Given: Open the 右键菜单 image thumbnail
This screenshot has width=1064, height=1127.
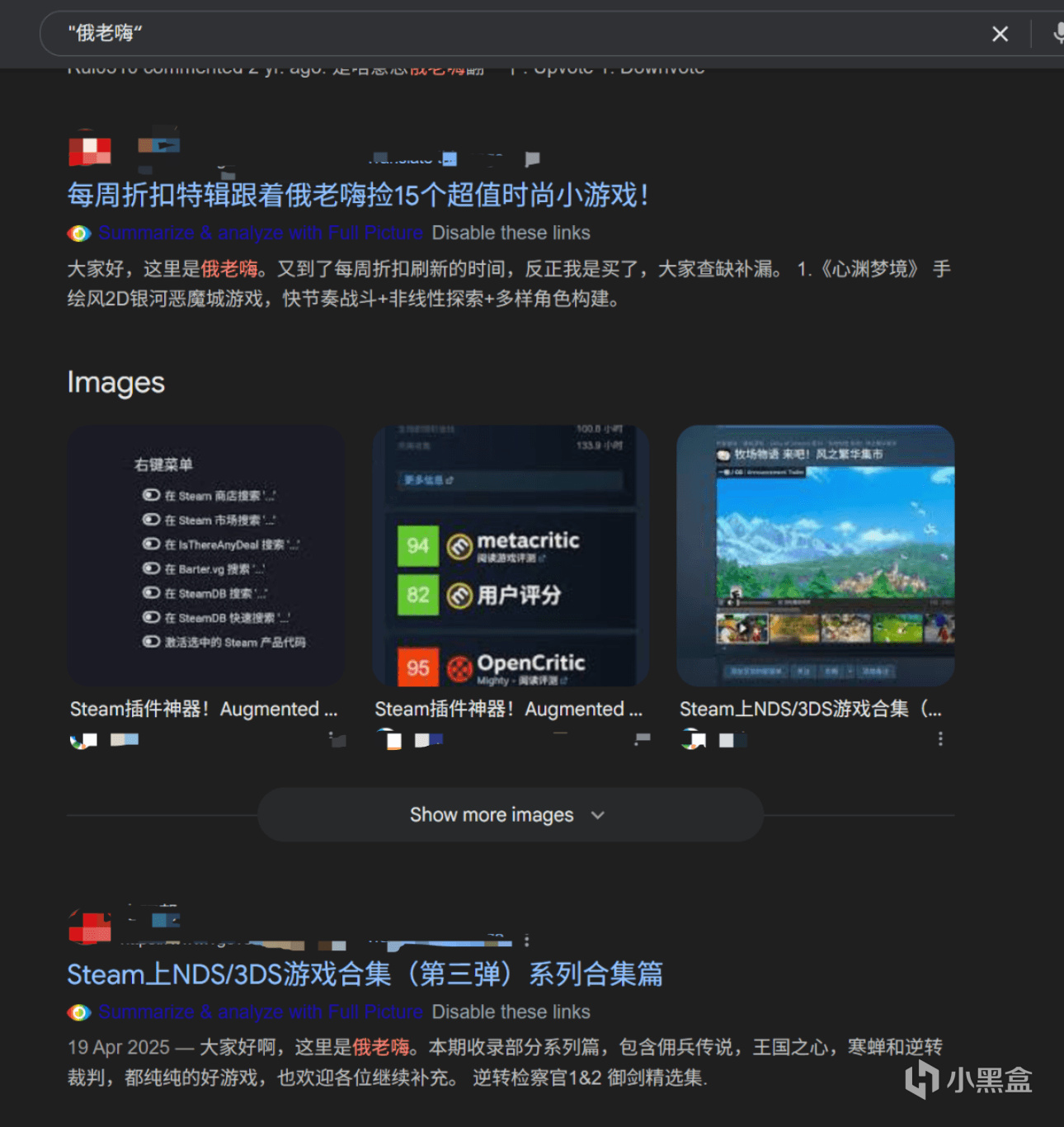Looking at the screenshot, I should click(x=206, y=555).
